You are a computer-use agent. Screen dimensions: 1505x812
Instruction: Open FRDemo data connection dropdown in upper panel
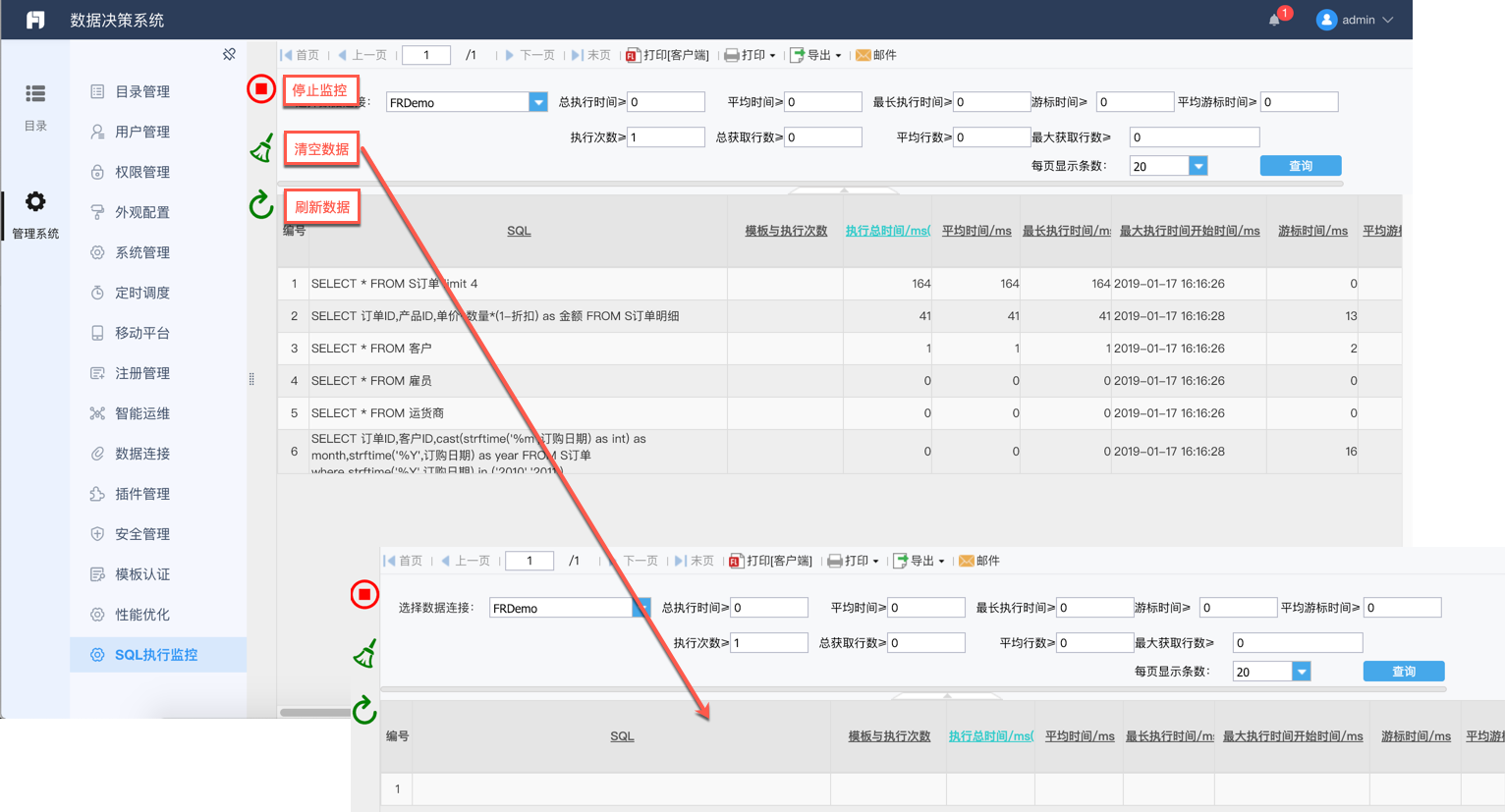point(538,102)
